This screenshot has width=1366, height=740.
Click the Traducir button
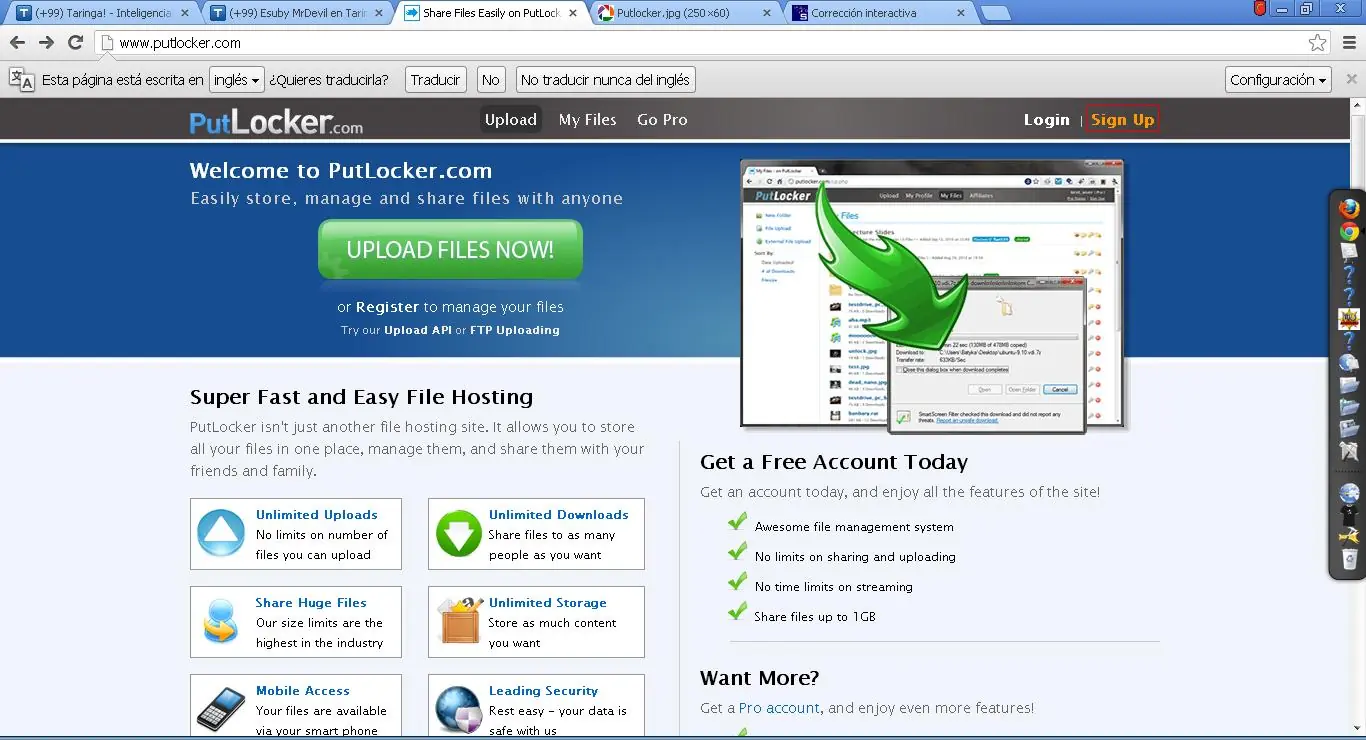point(436,80)
